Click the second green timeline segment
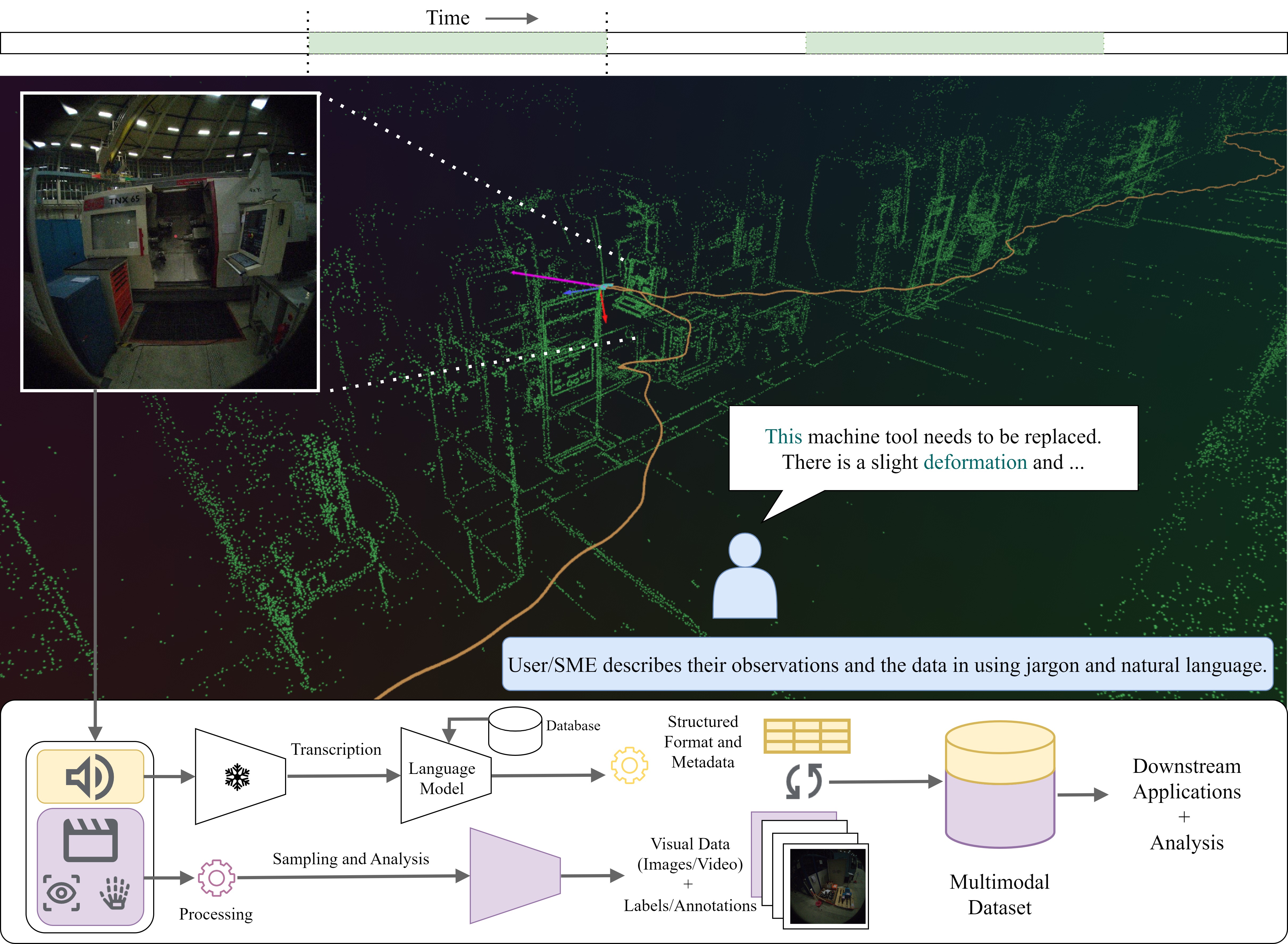 click(x=955, y=43)
